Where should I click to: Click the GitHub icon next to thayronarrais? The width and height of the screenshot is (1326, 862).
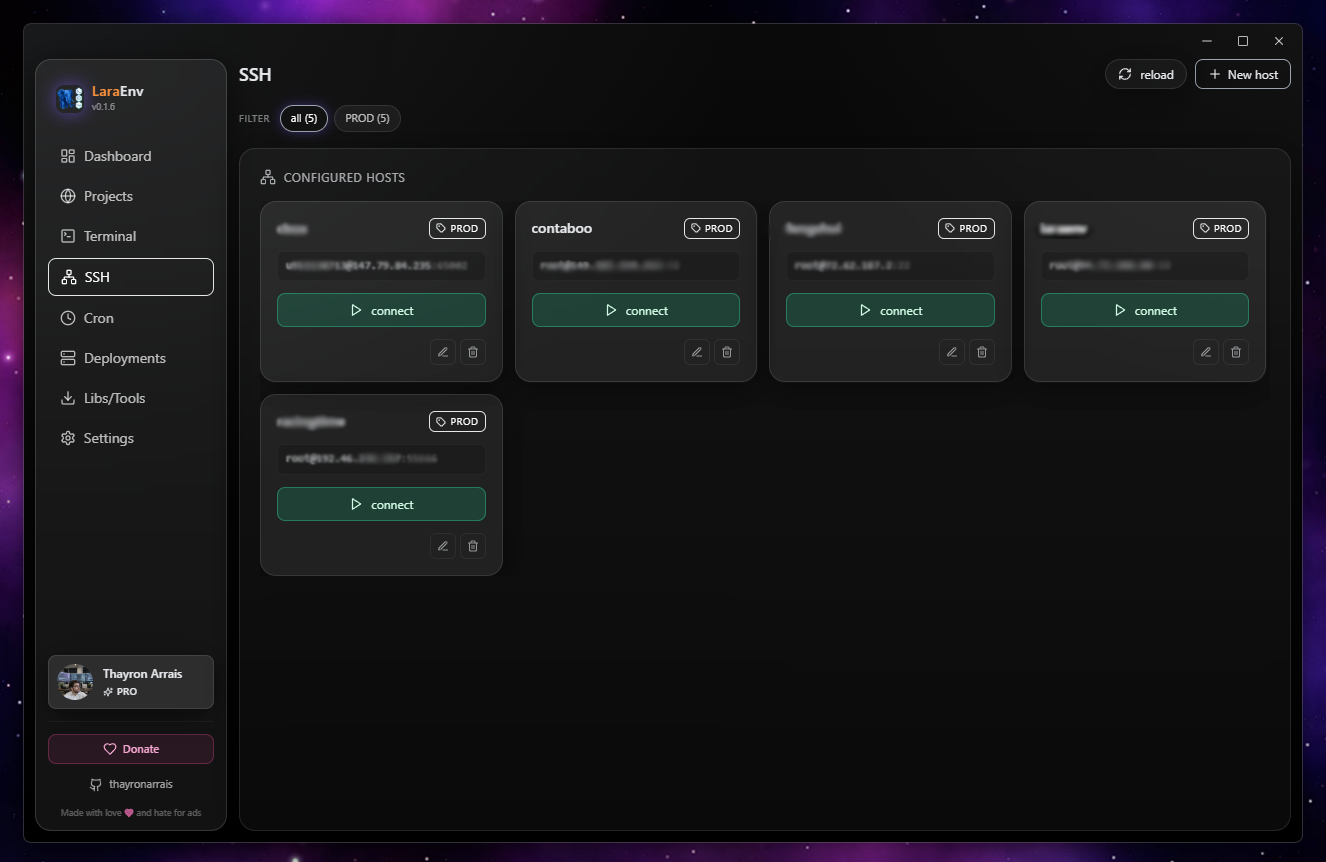tap(96, 785)
